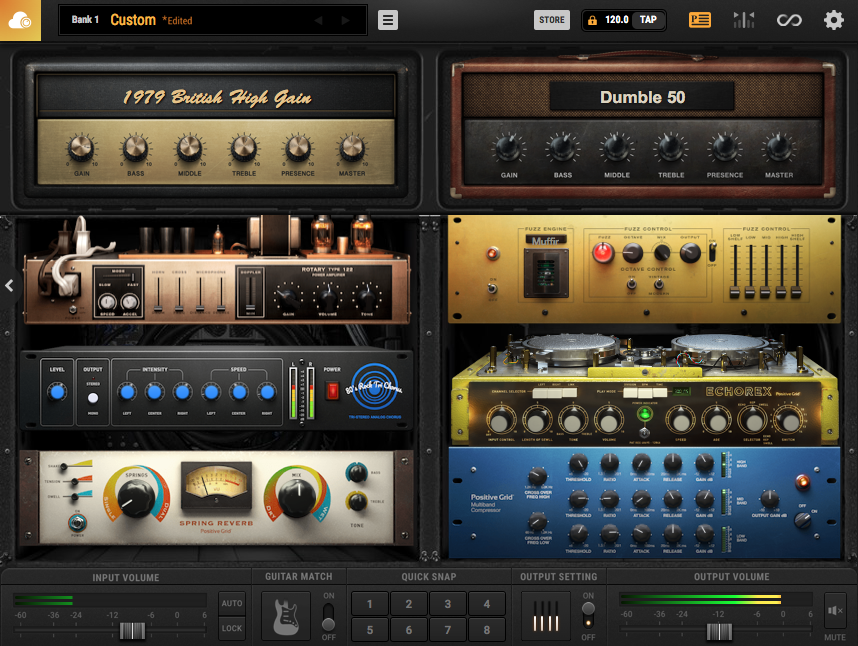Screen dimensions: 858x646
Task: Click the 120.0 tempo value
Action: coord(616,20)
